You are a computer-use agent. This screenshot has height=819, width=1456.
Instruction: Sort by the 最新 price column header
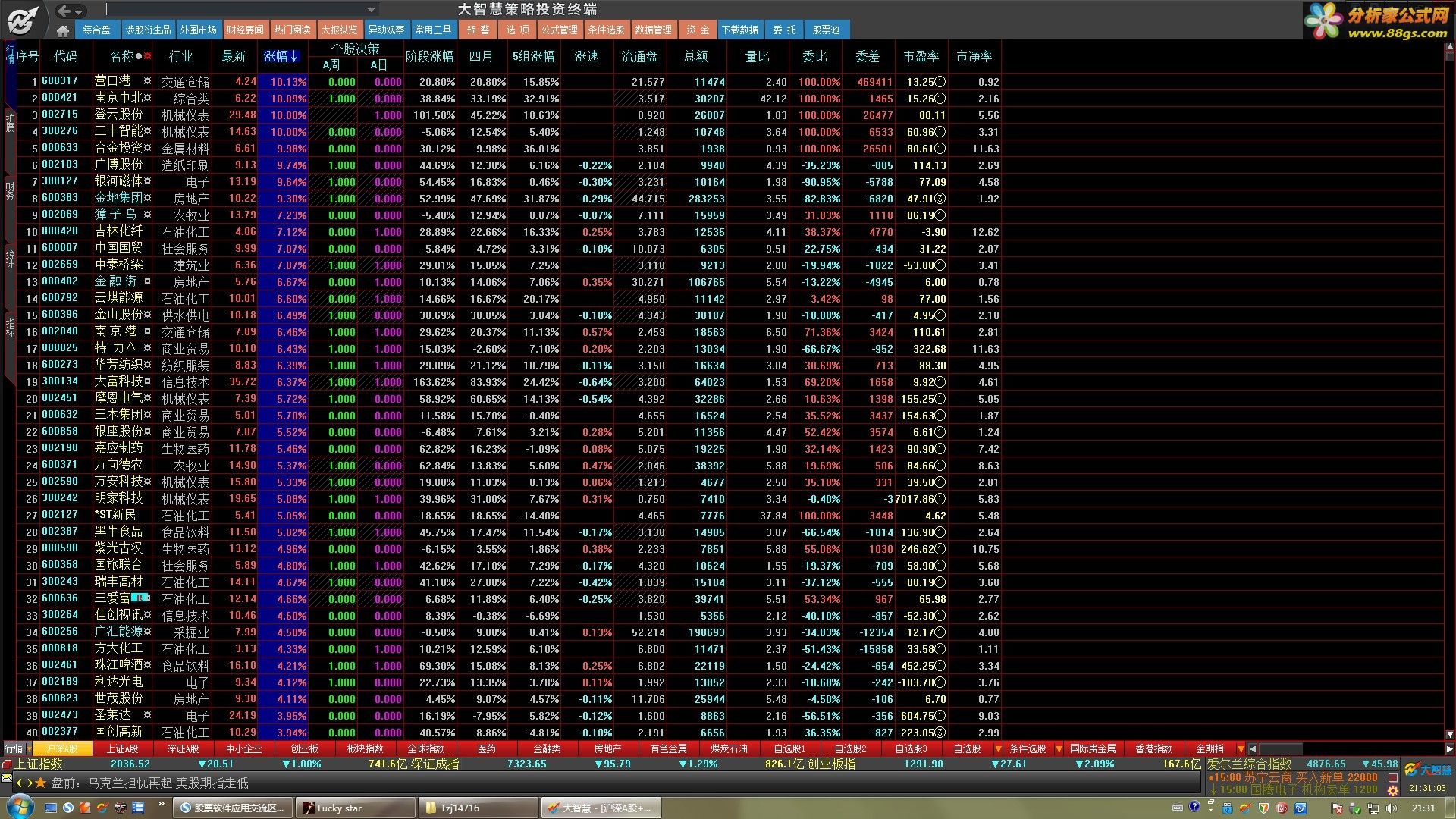(x=234, y=56)
